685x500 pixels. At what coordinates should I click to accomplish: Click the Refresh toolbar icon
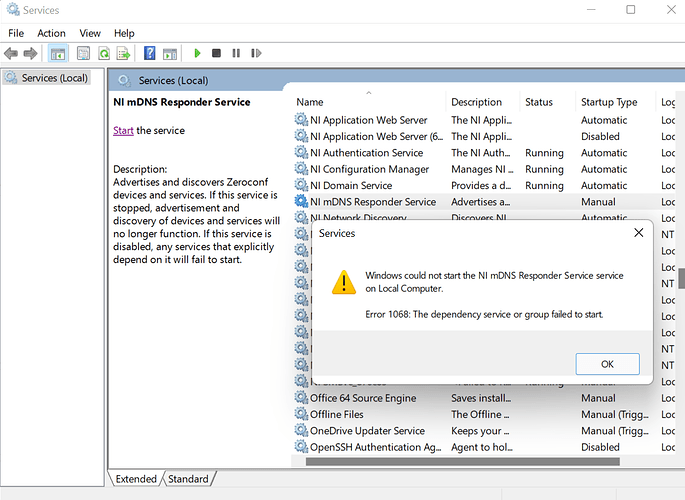[104, 53]
